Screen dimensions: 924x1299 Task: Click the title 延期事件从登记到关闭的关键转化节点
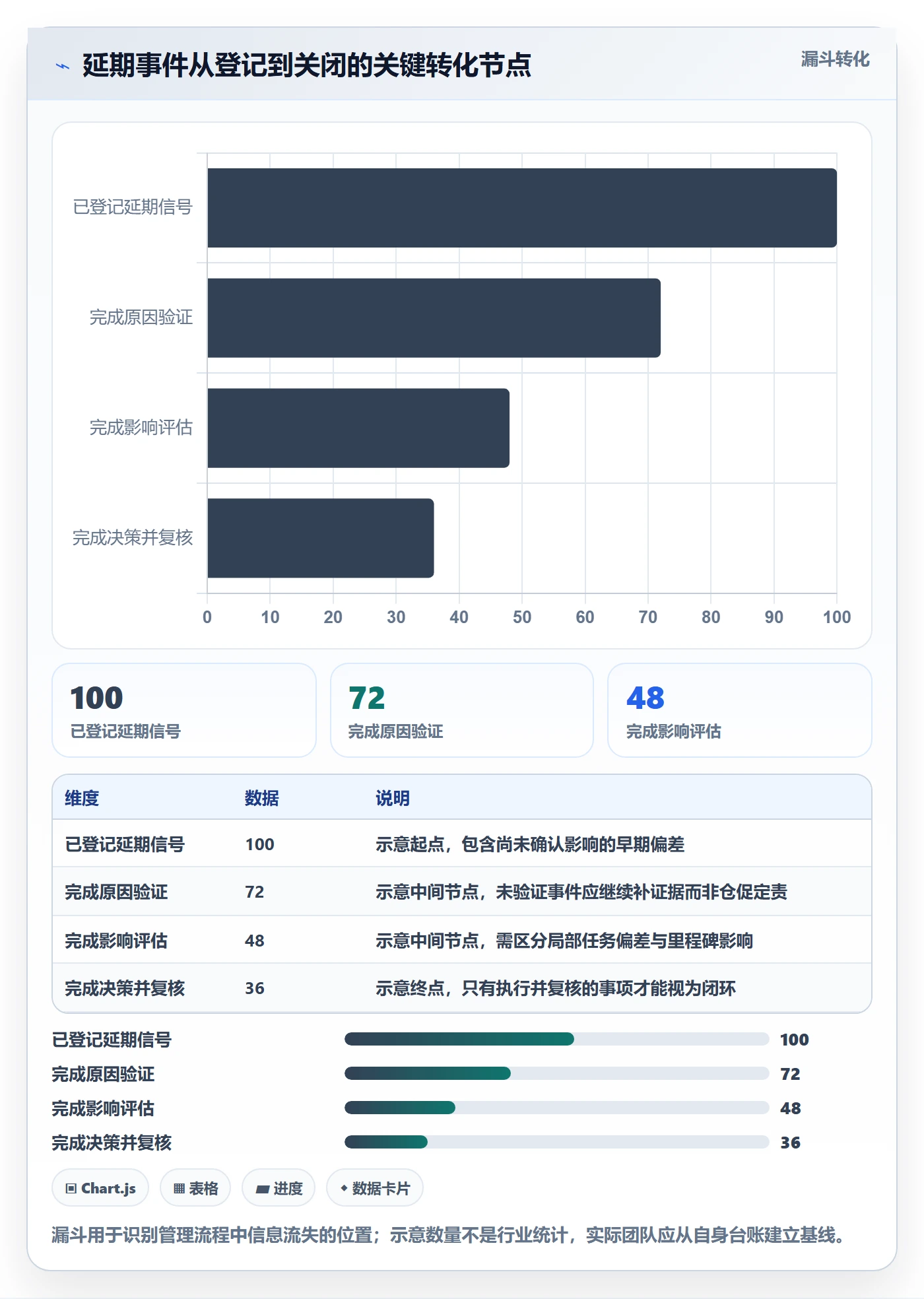[307, 65]
